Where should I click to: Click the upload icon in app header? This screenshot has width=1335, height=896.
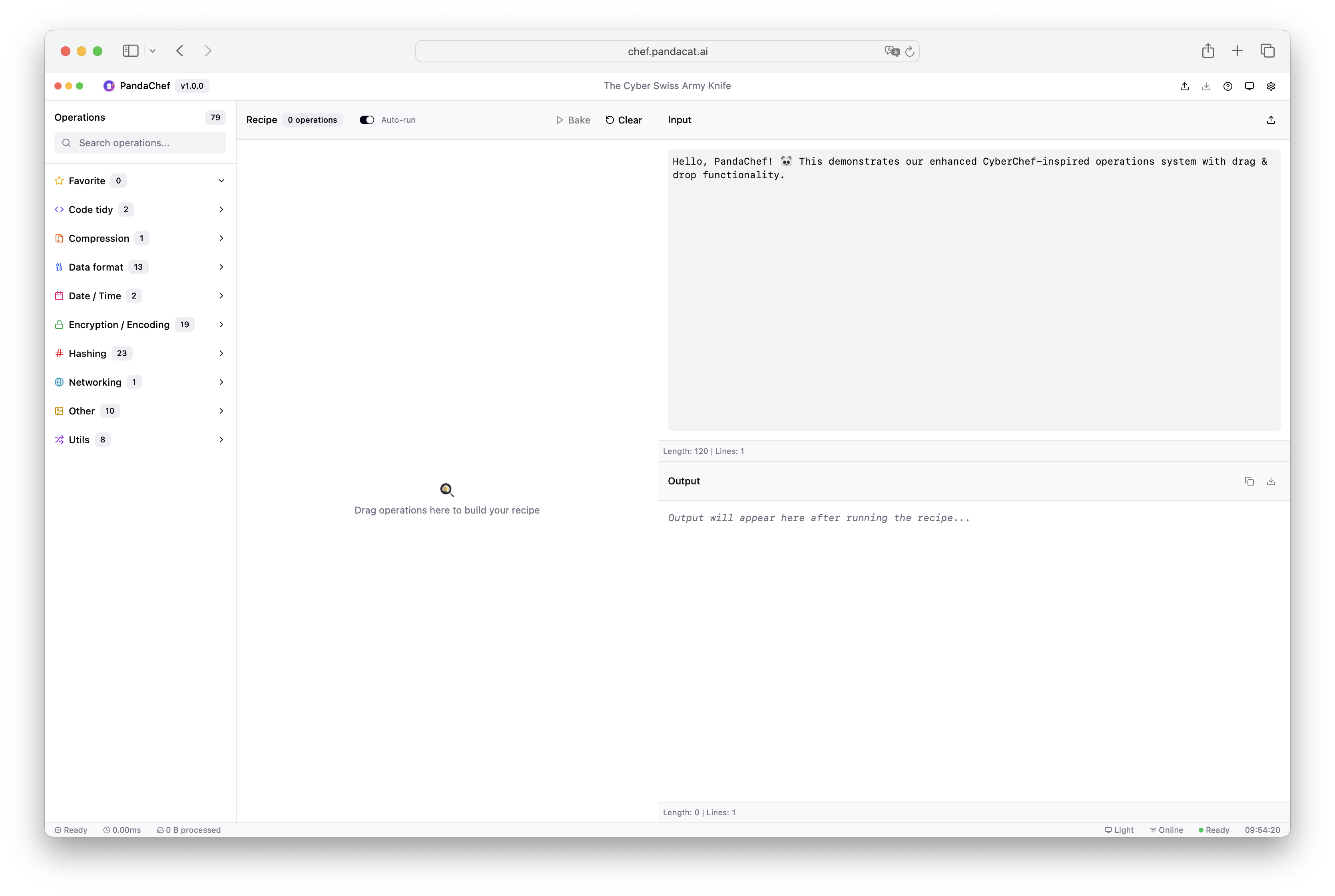(x=1184, y=86)
